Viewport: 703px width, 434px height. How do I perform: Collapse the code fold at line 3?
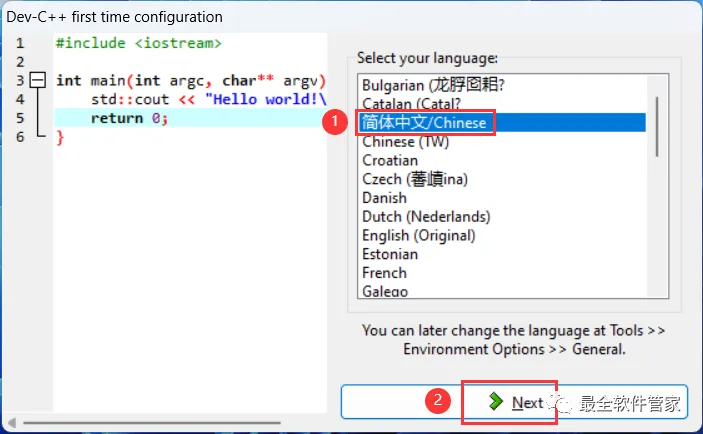(38, 80)
